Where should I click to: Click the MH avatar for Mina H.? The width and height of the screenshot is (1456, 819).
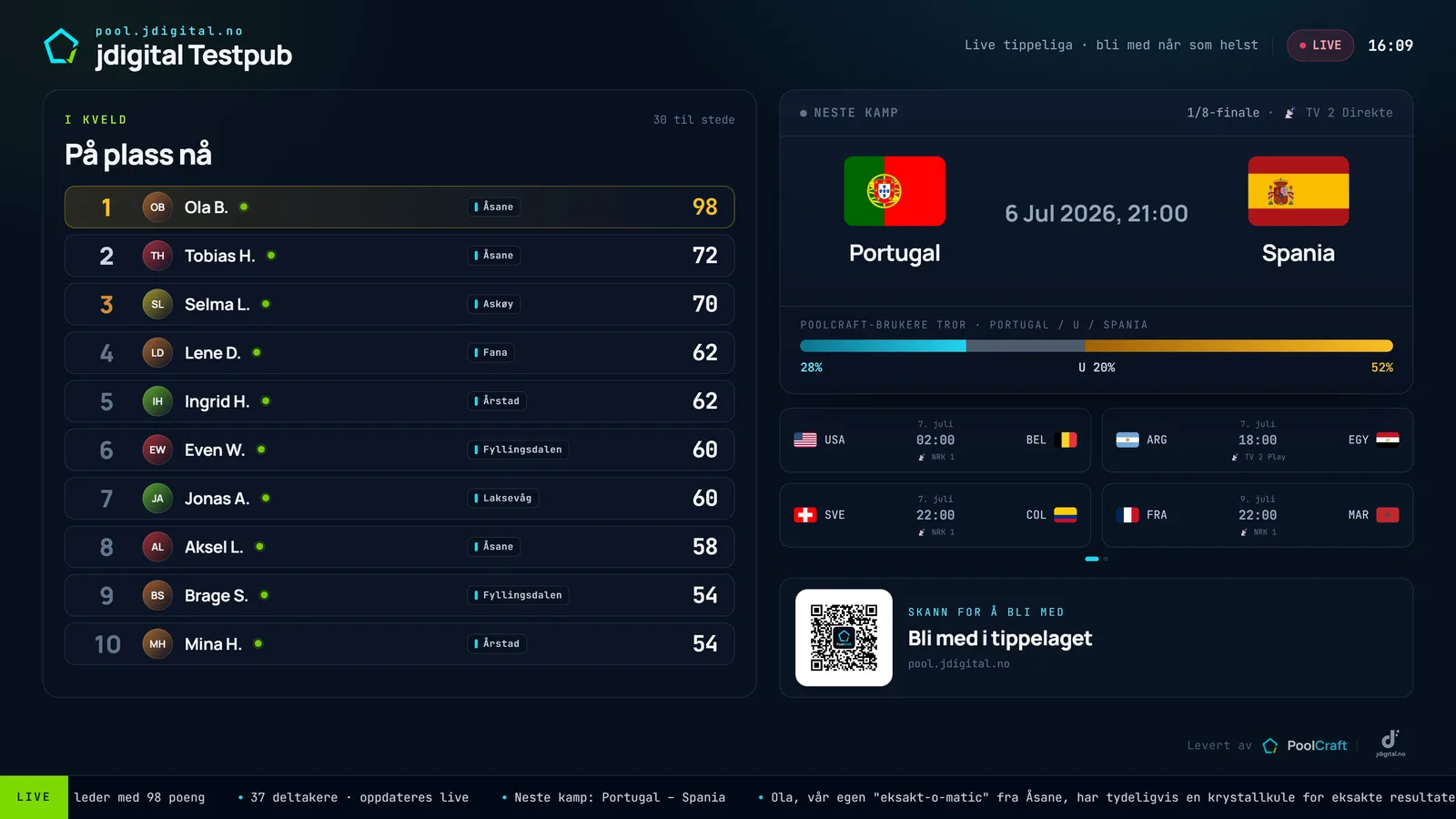point(157,644)
